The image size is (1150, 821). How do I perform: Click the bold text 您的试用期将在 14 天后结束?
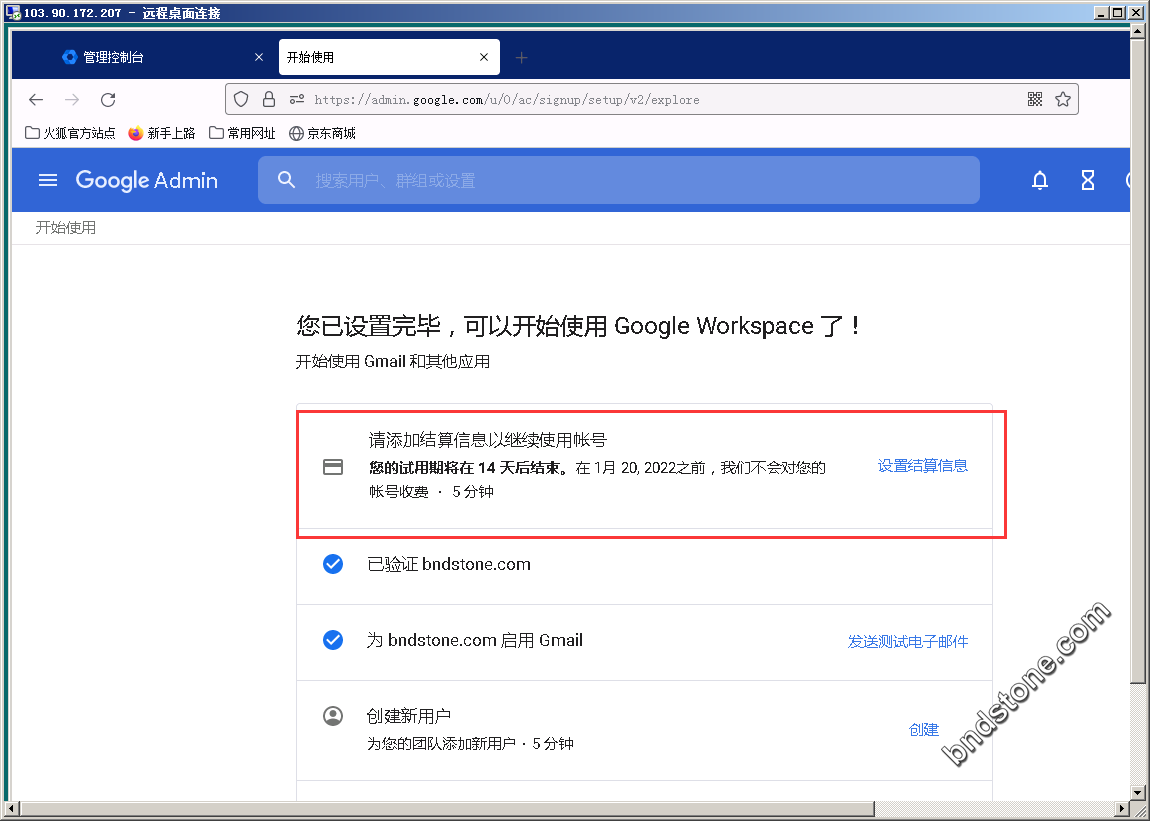pos(466,468)
